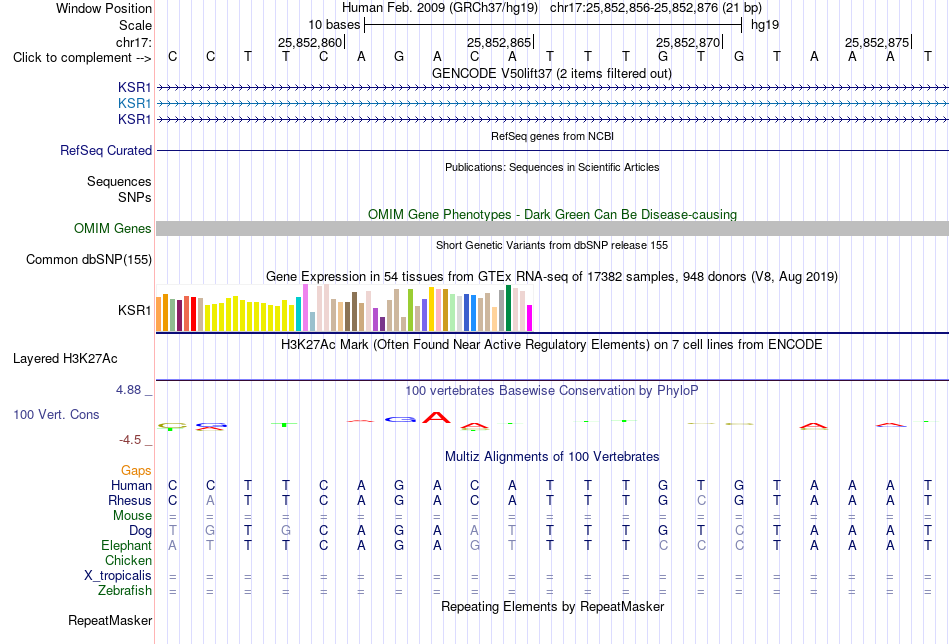Image resolution: width=950 pixels, height=644 pixels.
Task: Open the RepeatMasker track label
Action: (x=110, y=620)
